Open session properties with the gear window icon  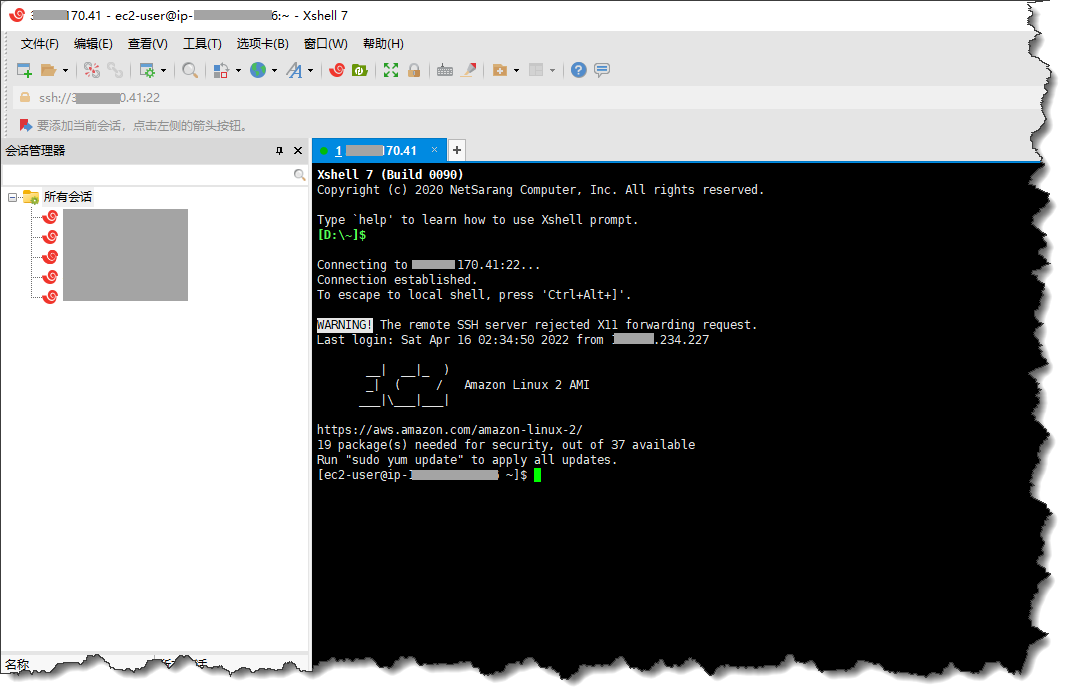[147, 70]
